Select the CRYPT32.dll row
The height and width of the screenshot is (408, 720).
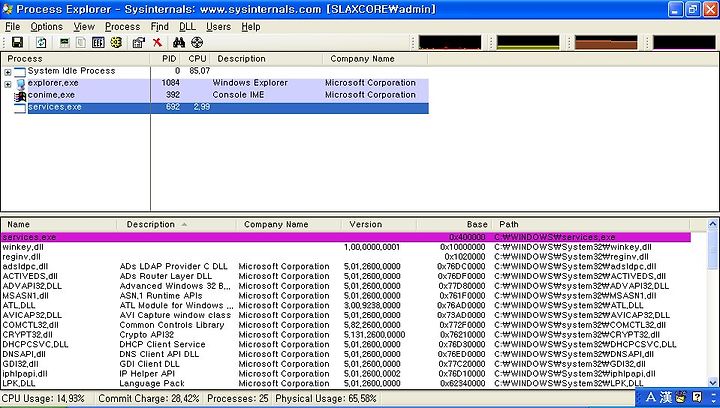(x=346, y=335)
